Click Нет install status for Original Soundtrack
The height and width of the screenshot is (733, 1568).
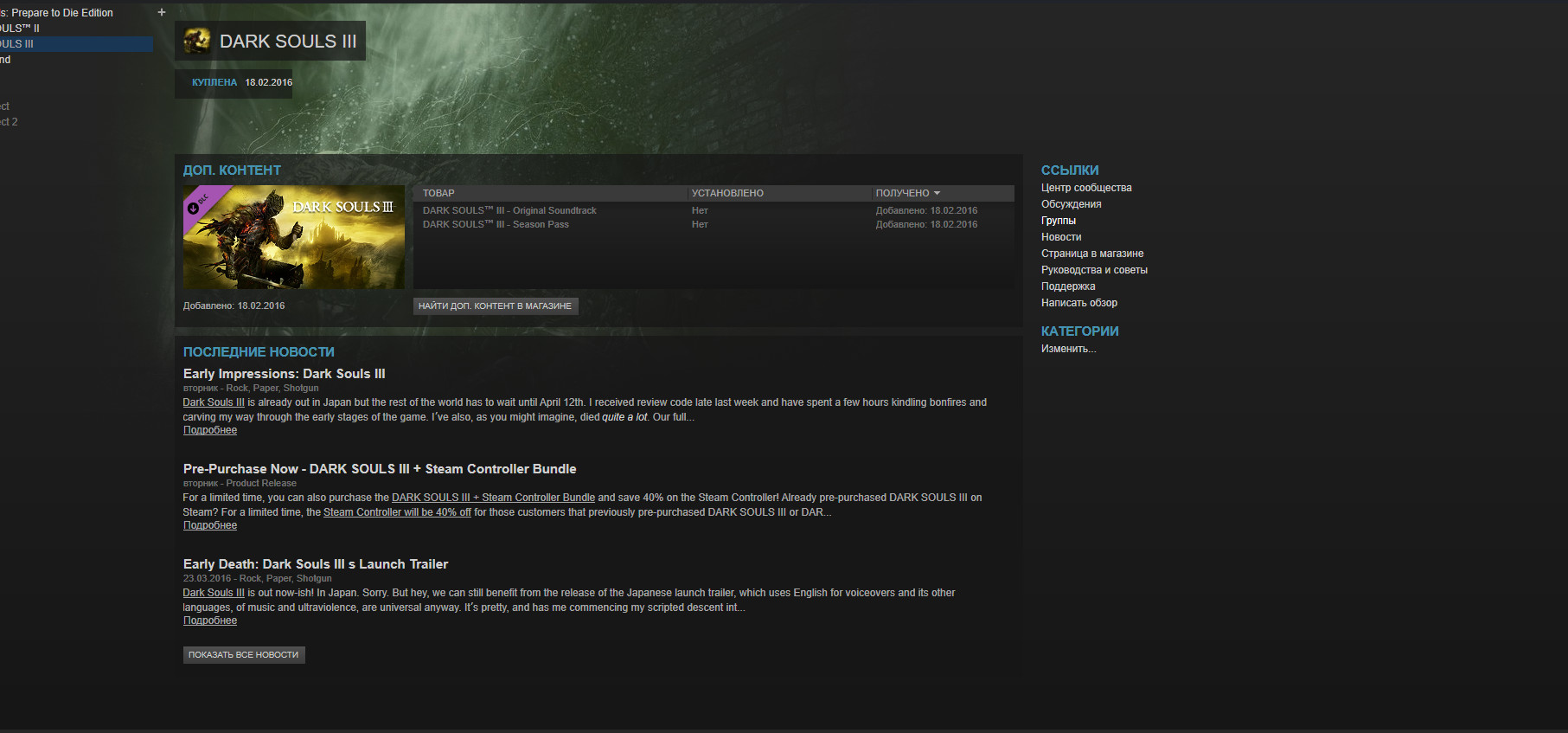[x=700, y=210]
